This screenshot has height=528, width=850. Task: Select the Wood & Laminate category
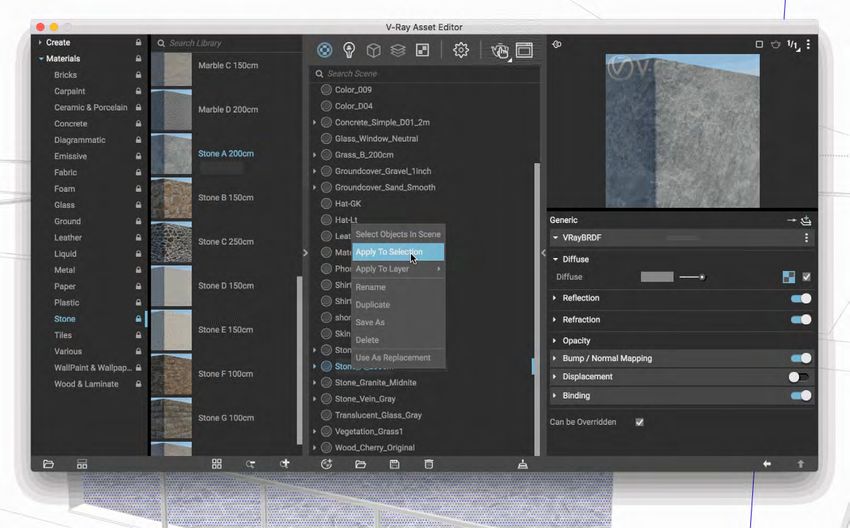coord(86,384)
